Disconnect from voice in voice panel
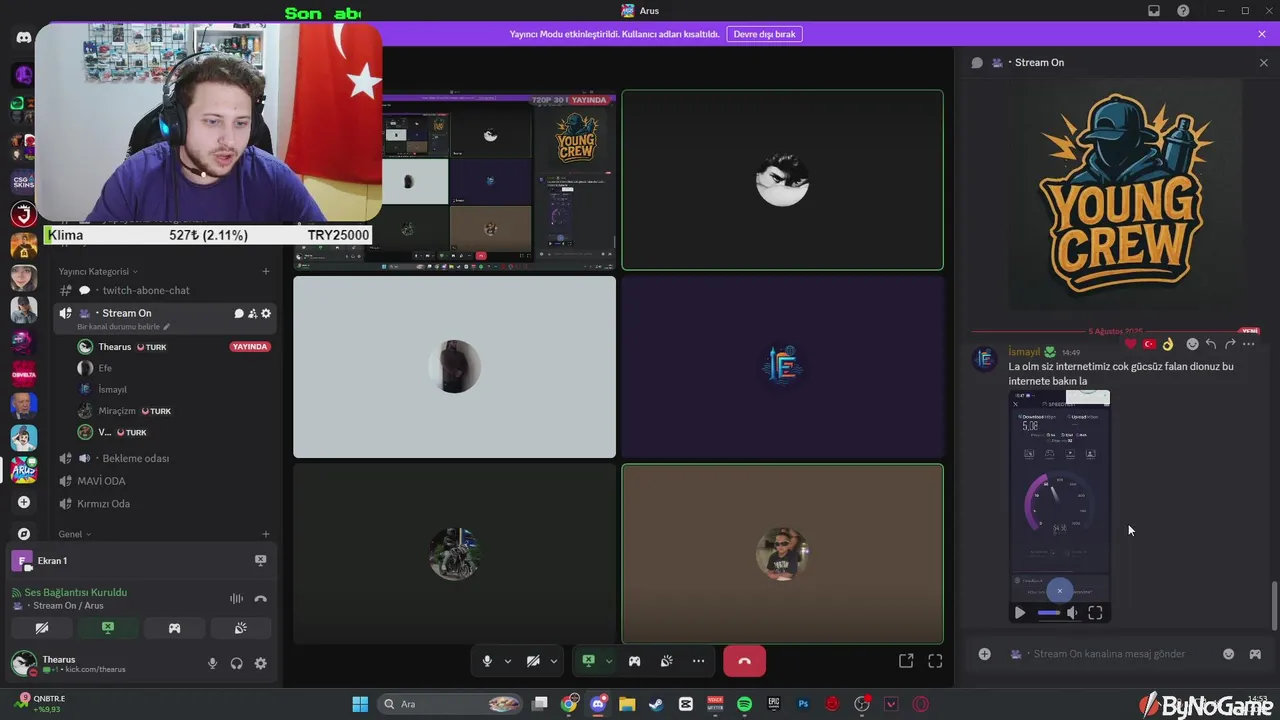 click(x=261, y=599)
